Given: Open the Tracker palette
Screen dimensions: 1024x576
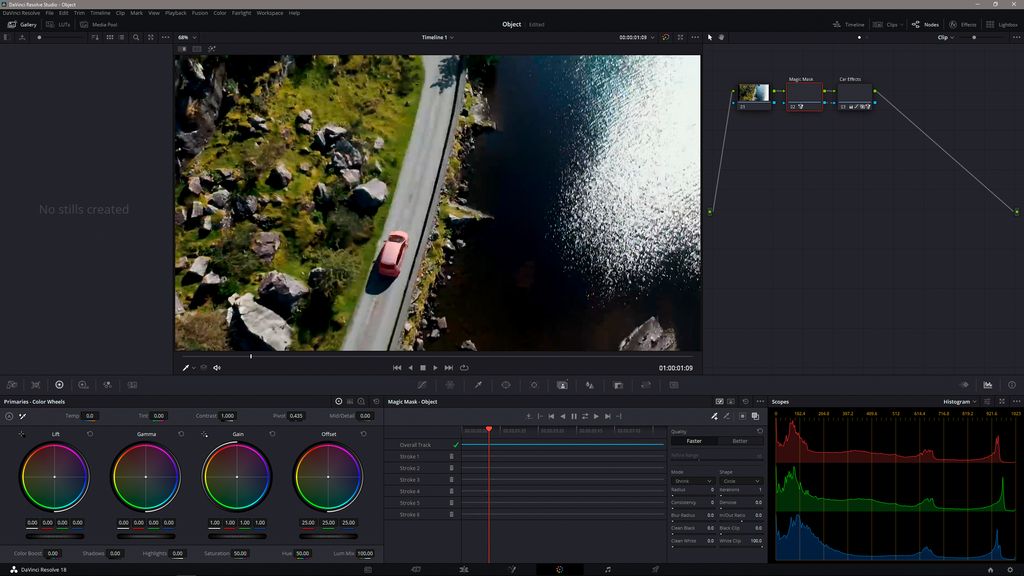Looking at the screenshot, I should [x=533, y=384].
